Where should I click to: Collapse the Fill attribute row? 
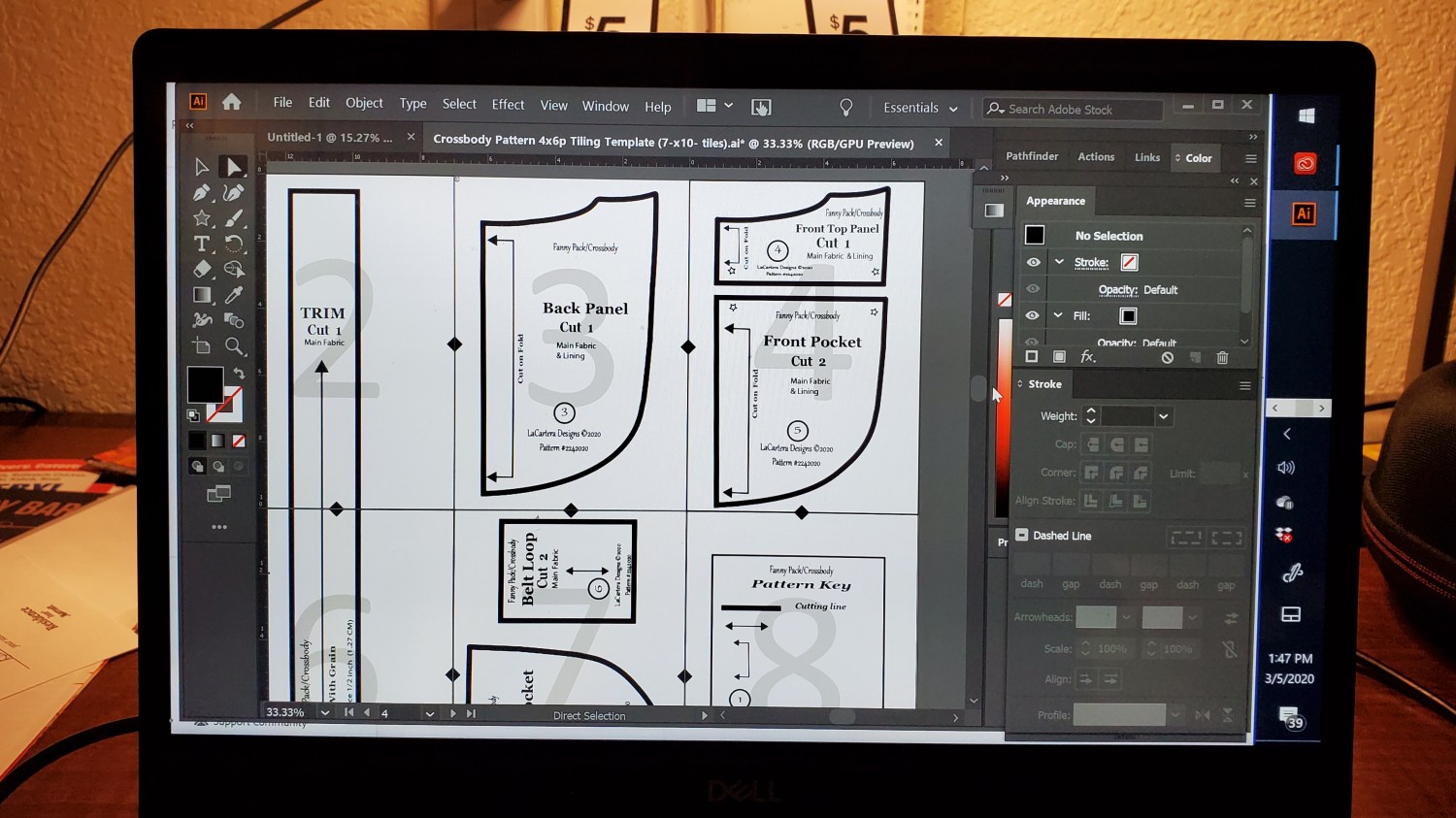pos(1058,315)
